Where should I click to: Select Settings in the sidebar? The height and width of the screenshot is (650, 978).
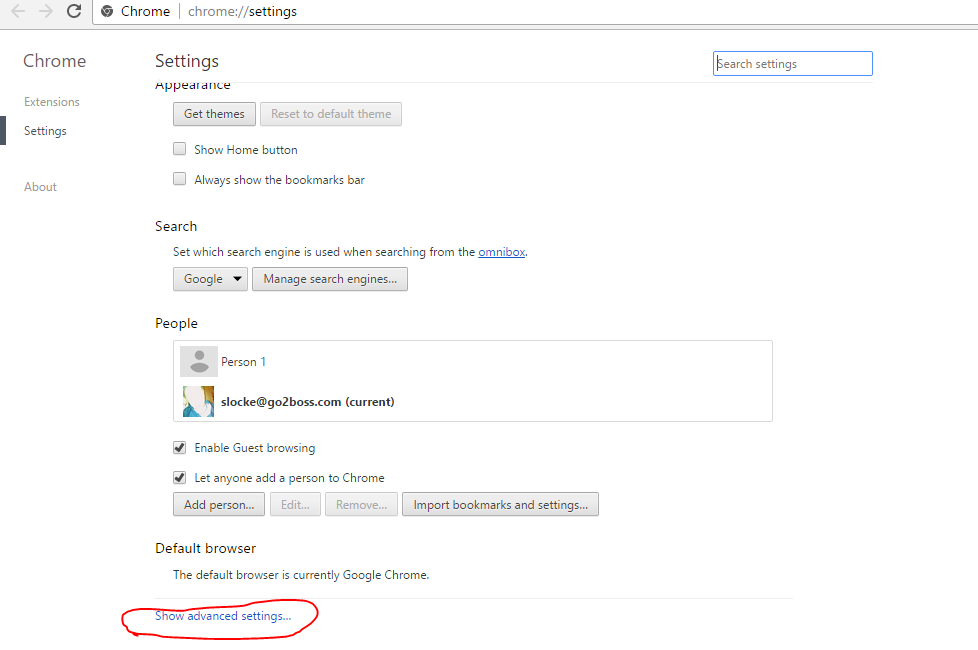coord(45,131)
